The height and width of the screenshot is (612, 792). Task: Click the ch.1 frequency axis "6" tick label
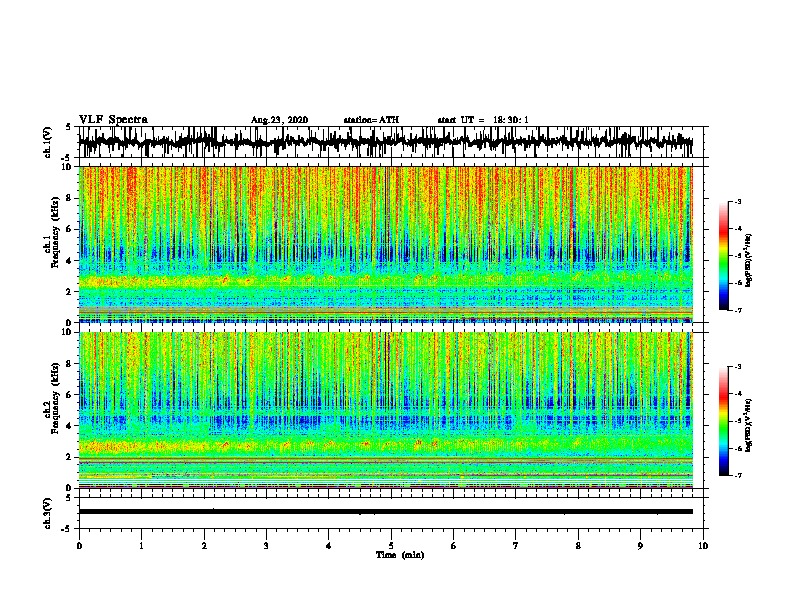click(70, 229)
